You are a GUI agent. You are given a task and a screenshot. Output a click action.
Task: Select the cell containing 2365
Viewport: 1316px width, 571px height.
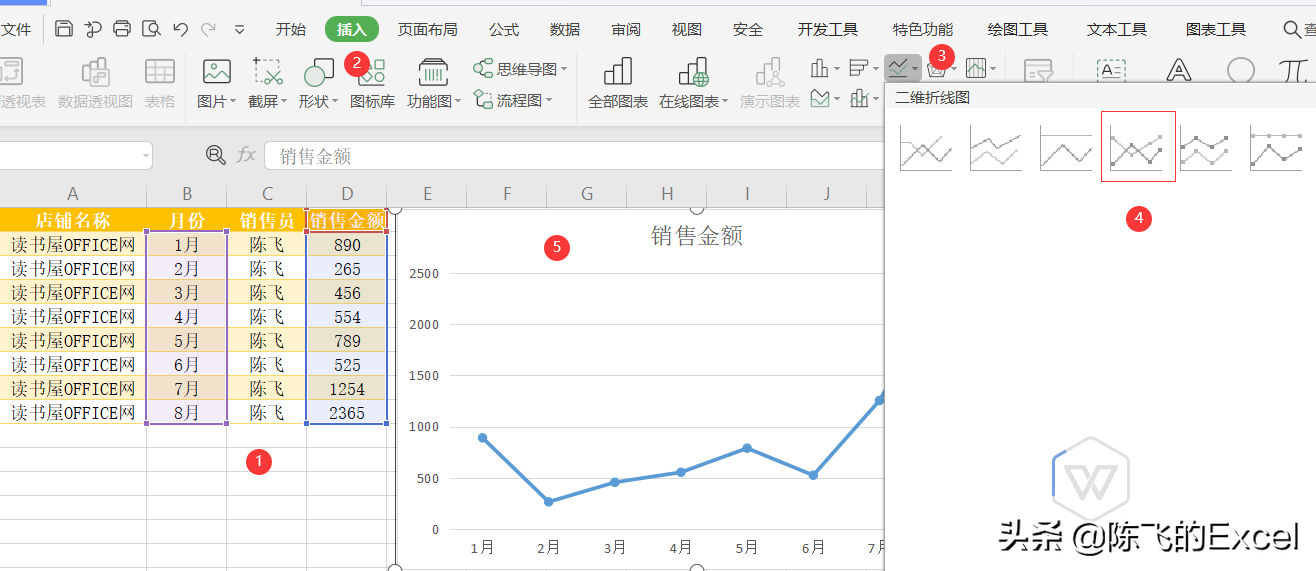347,413
